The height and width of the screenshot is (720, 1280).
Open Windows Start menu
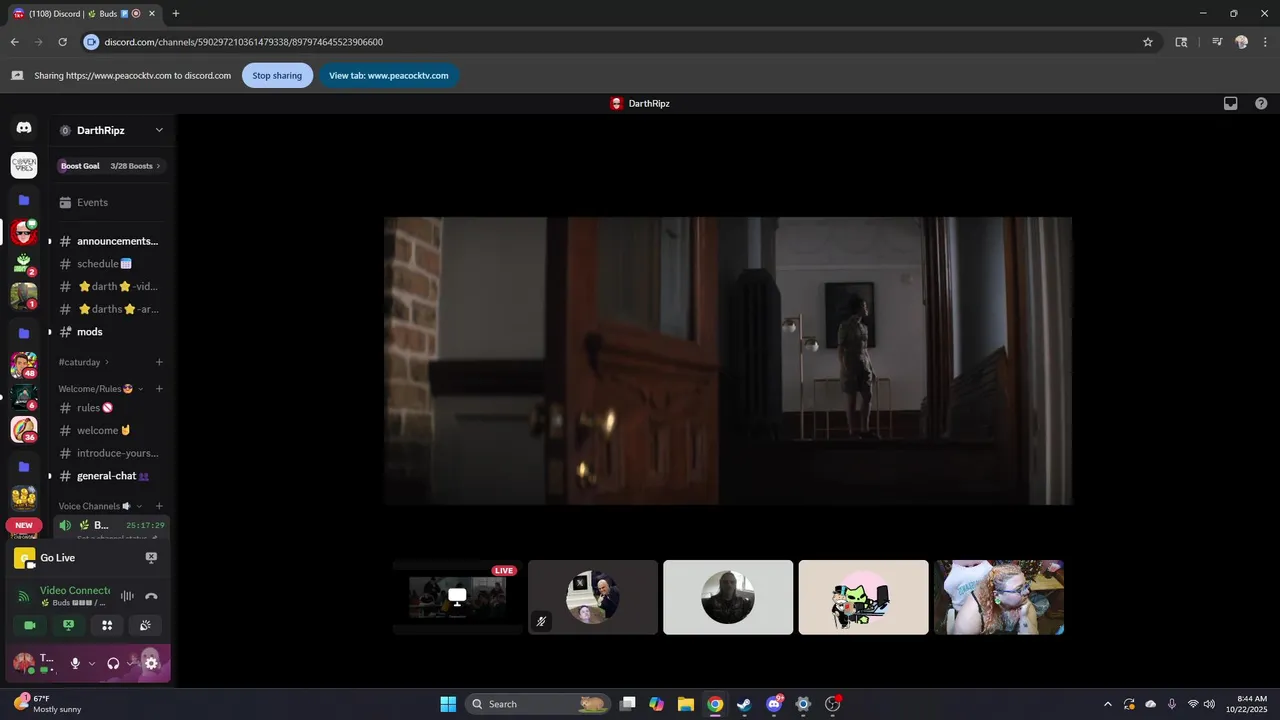click(448, 704)
